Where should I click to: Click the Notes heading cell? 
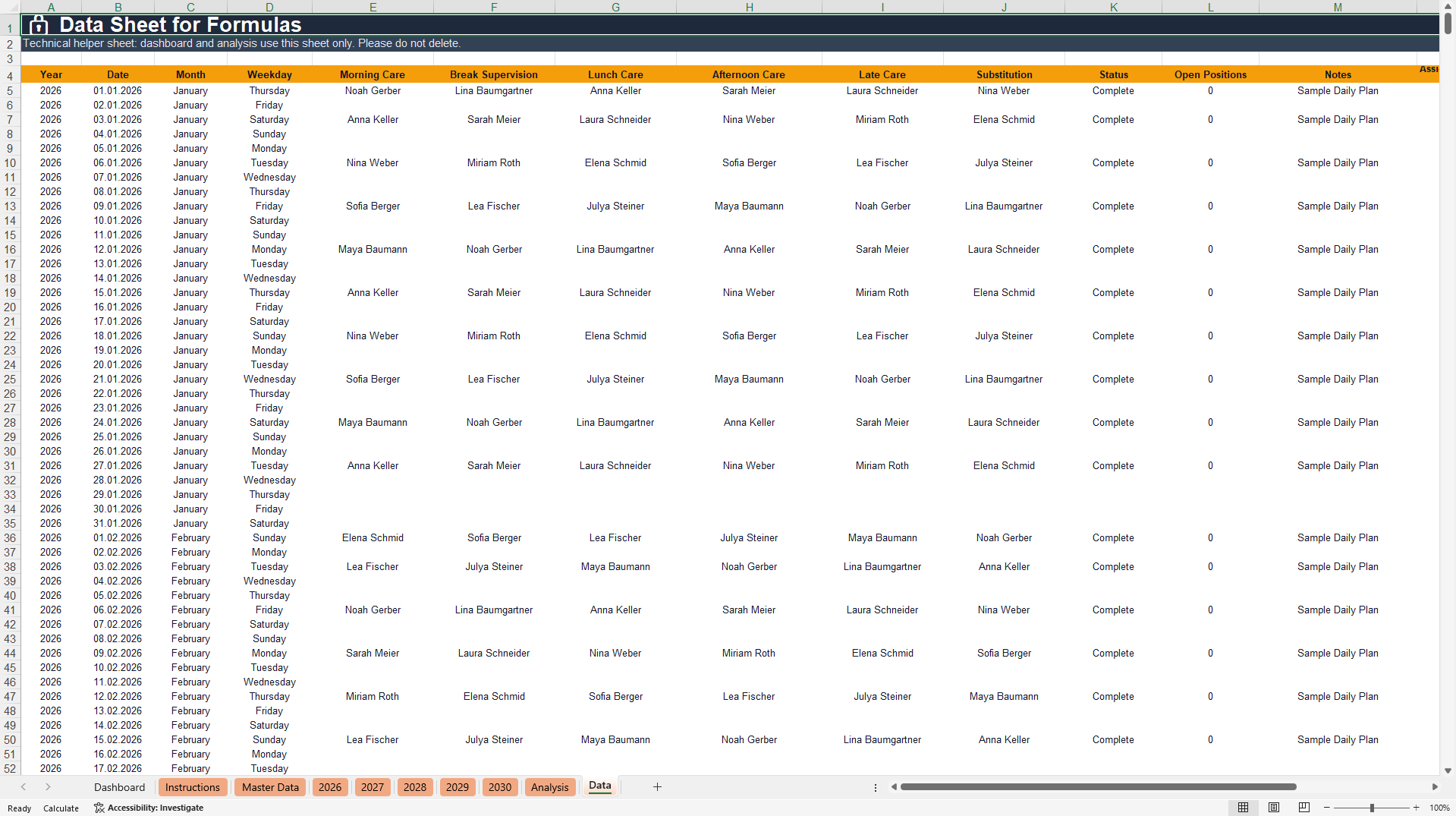(1338, 74)
